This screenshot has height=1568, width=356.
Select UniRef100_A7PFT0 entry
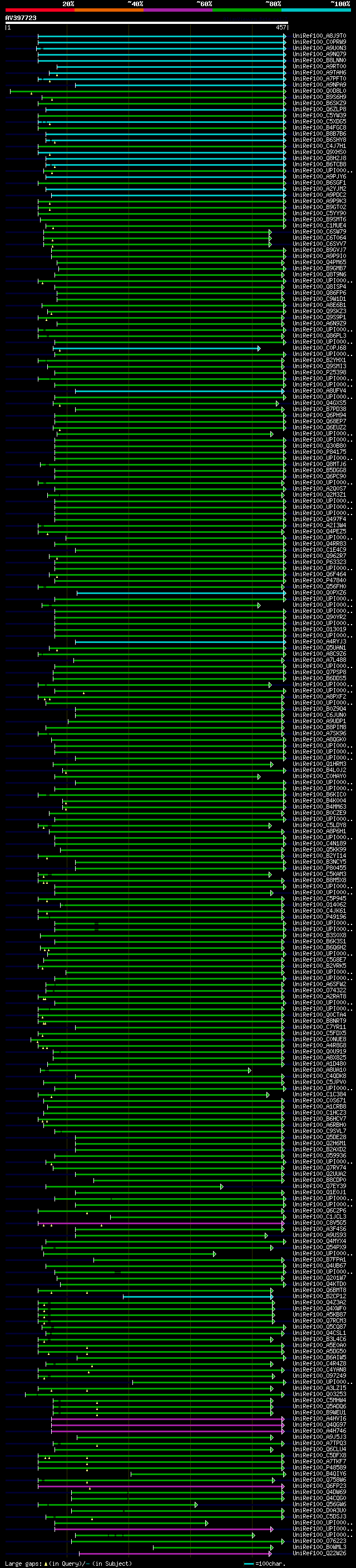coord(319,78)
